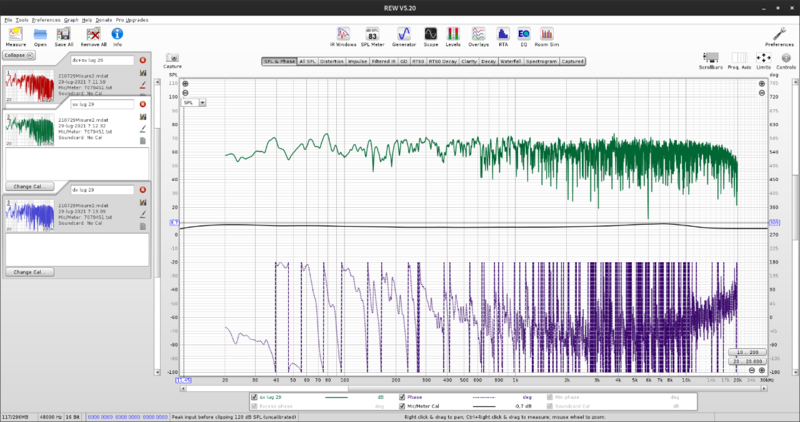Open the SPL Meter tool

[x=372, y=34]
